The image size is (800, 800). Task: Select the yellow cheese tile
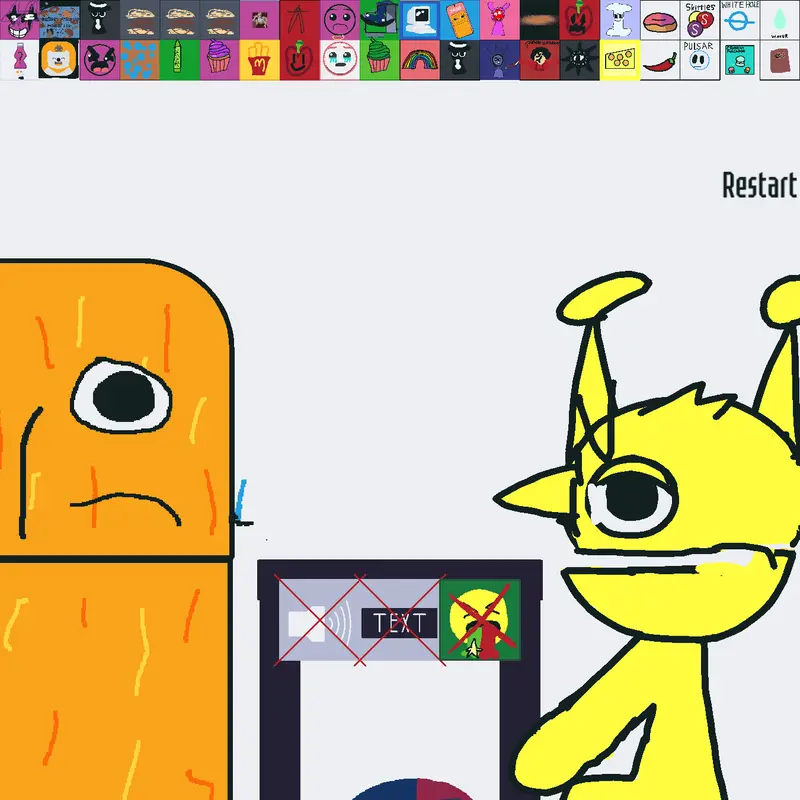(620, 60)
